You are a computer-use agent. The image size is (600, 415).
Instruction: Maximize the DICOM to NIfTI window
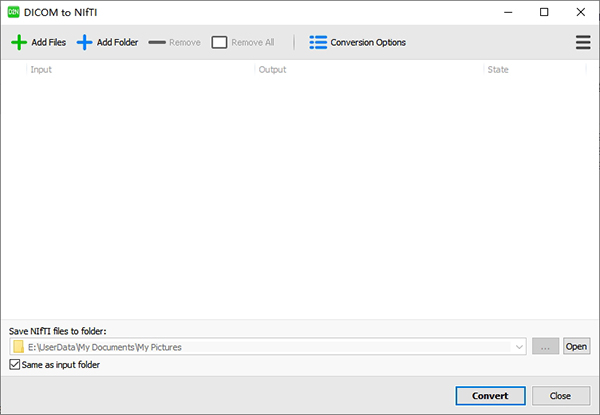coord(544,12)
